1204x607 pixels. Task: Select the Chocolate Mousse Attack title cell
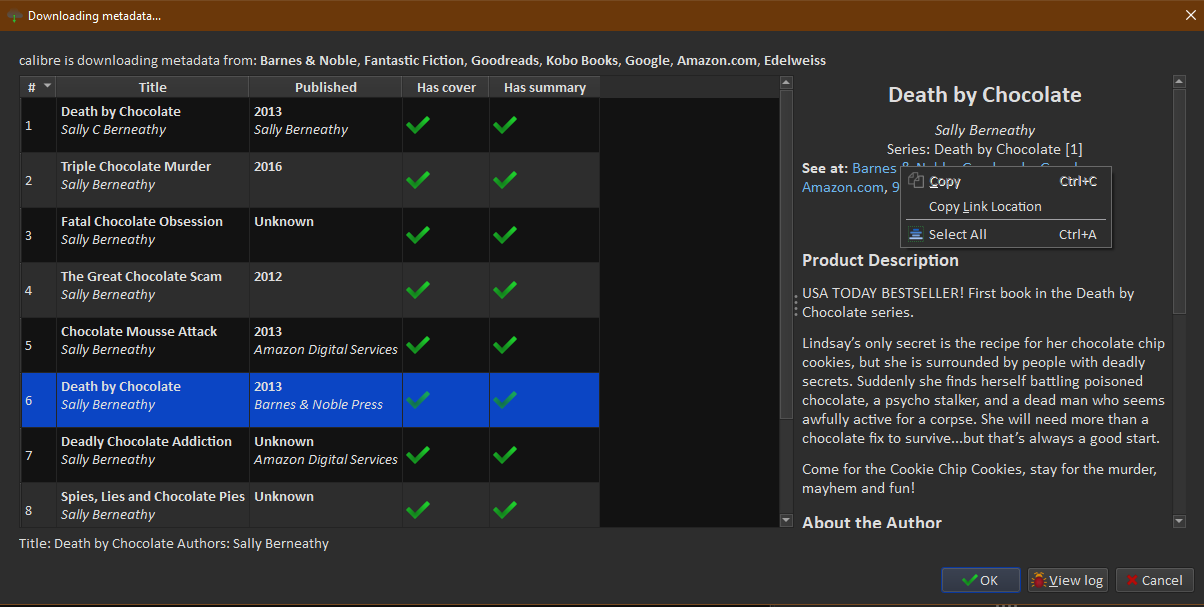[153, 345]
